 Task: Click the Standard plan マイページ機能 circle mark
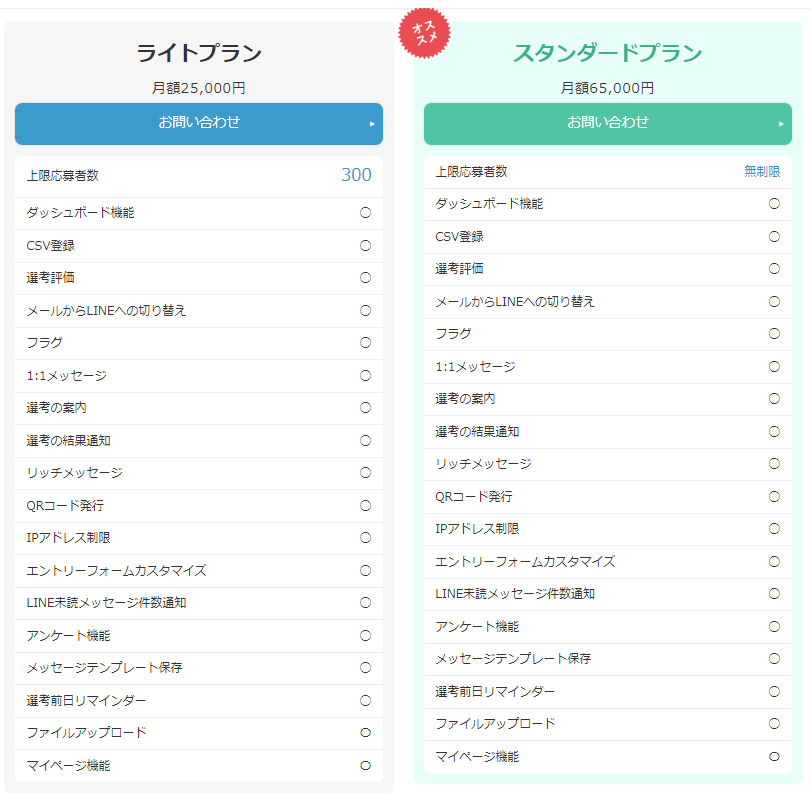tap(774, 757)
